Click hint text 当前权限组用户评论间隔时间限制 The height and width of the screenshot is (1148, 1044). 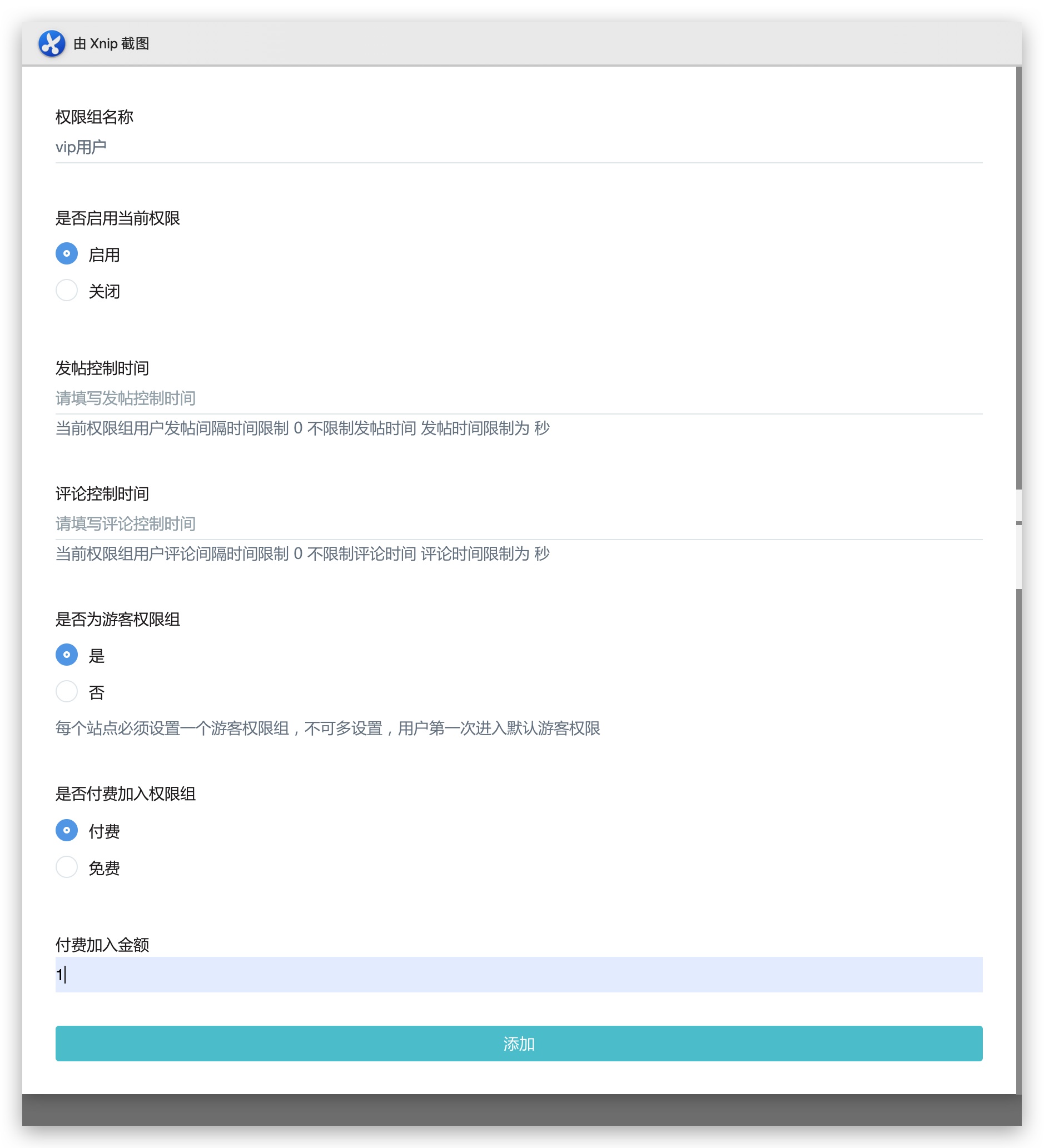pyautogui.click(x=172, y=554)
